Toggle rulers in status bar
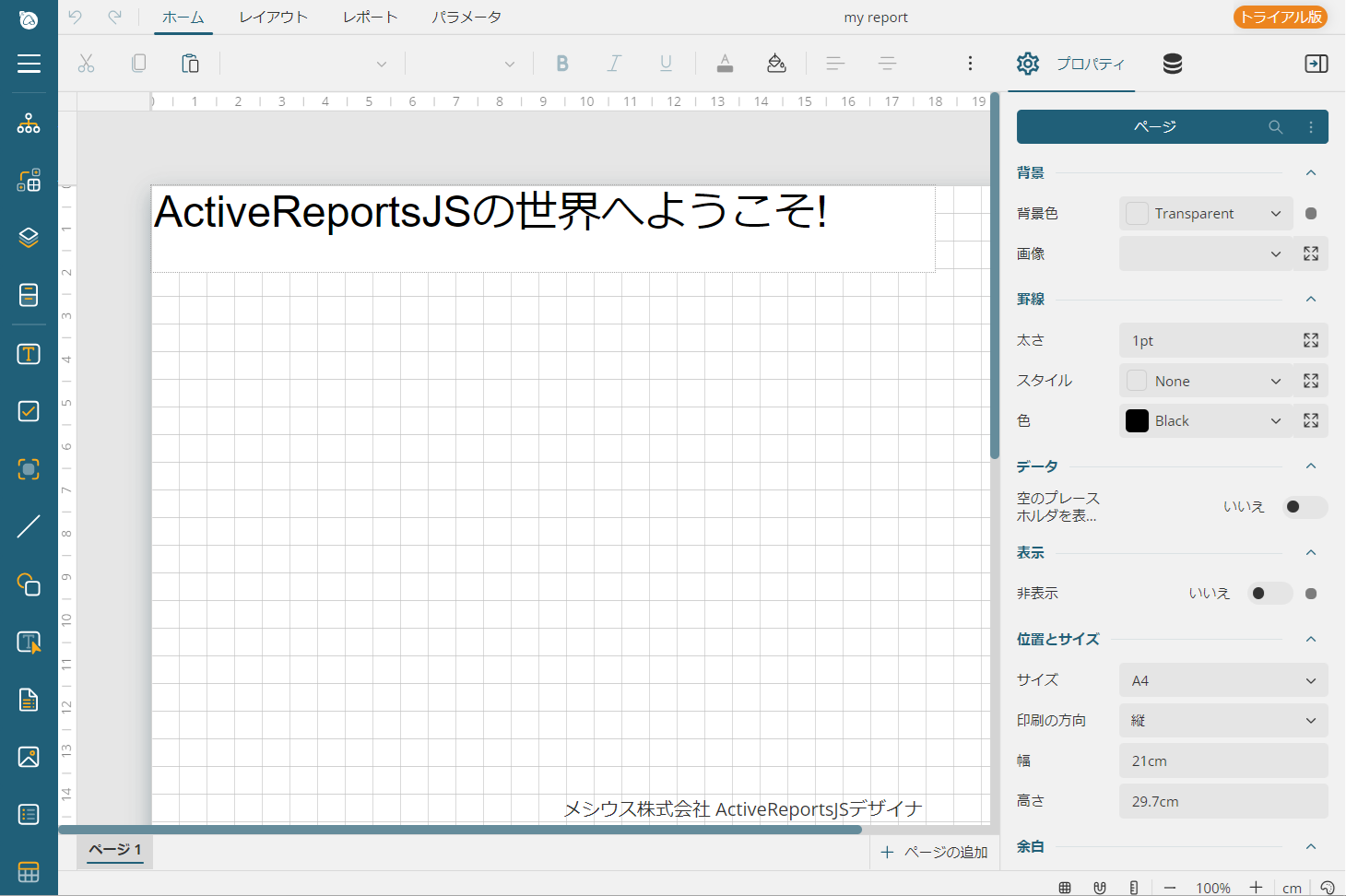 click(1134, 888)
